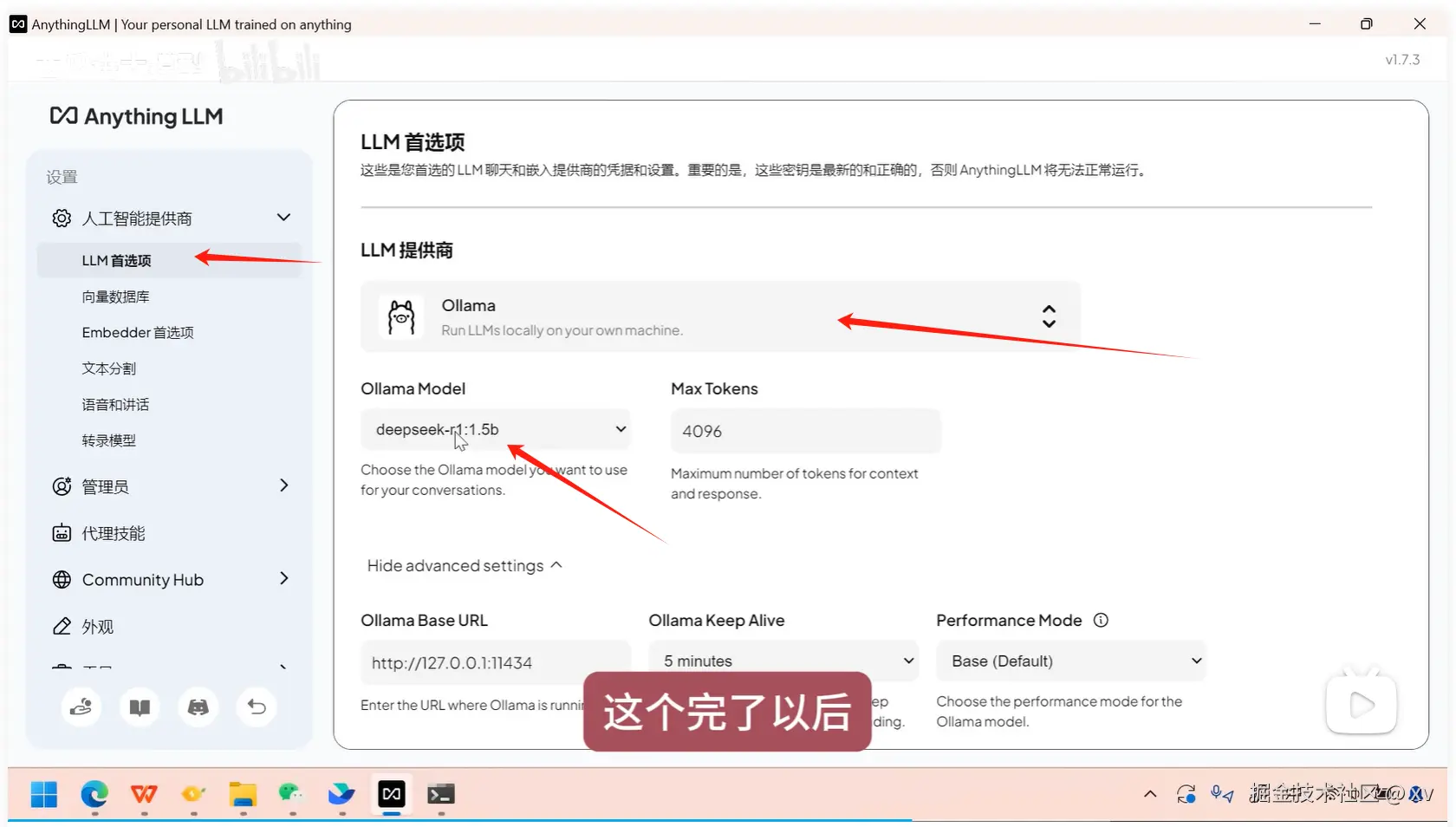The image size is (1456, 827).
Task: Open the terminal from the taskbar
Action: (441, 794)
